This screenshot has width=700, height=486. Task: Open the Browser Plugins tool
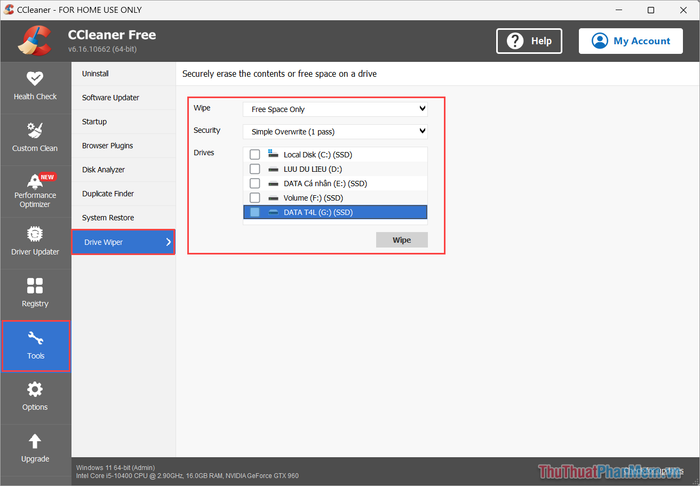pos(124,146)
